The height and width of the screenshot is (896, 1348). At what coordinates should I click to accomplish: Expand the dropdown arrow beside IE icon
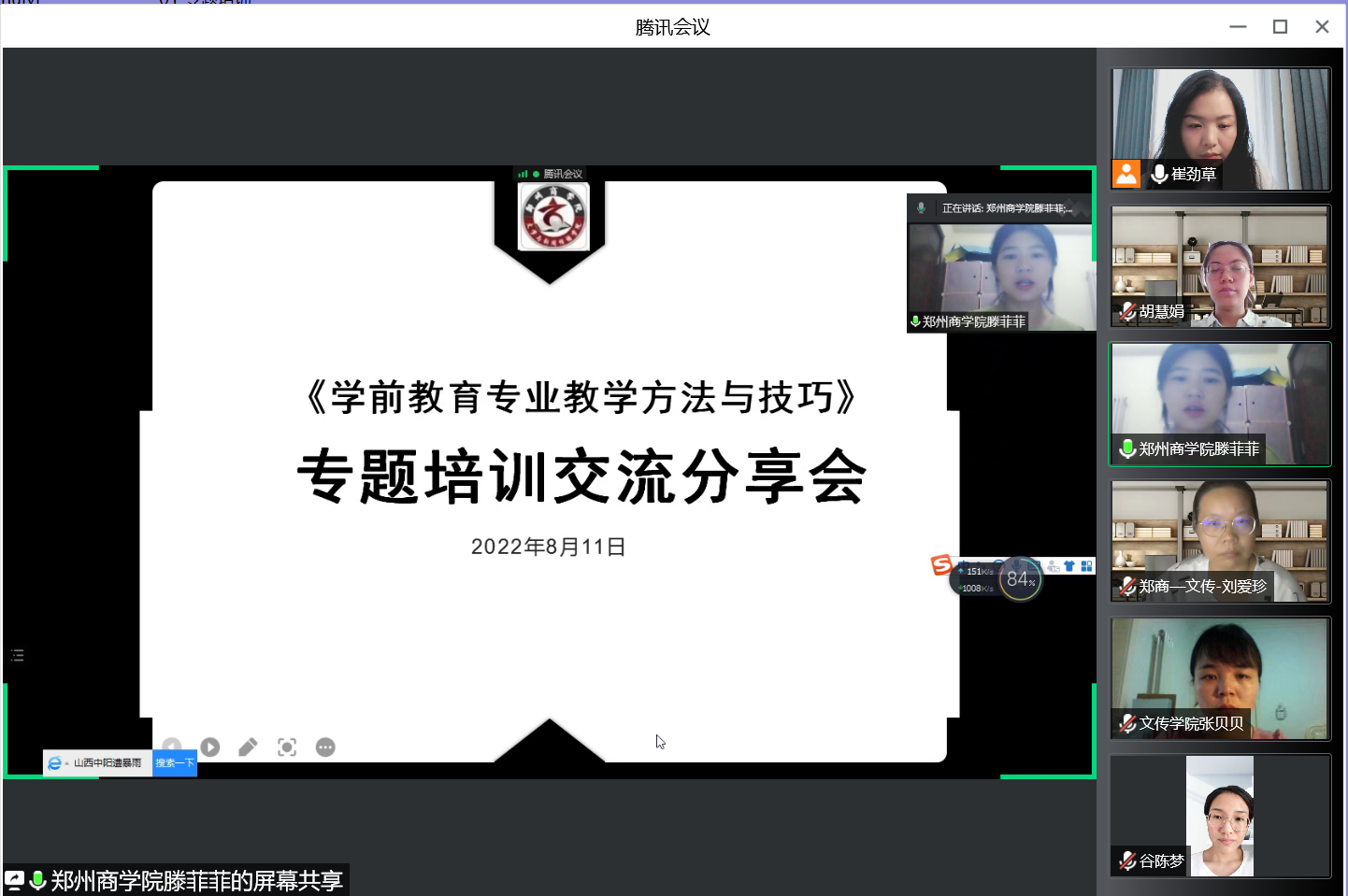pyautogui.click(x=67, y=764)
